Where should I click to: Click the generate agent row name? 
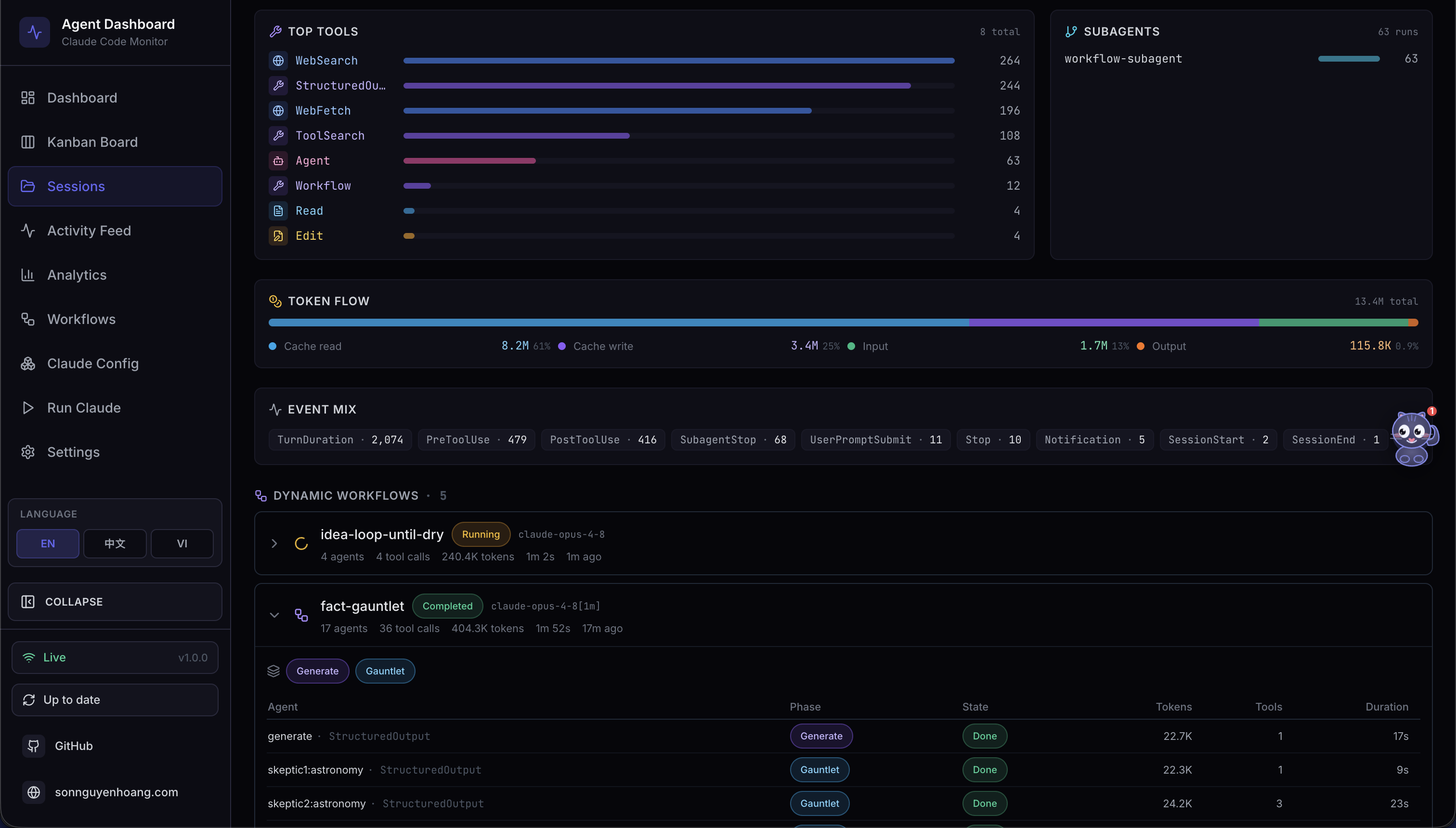290,736
